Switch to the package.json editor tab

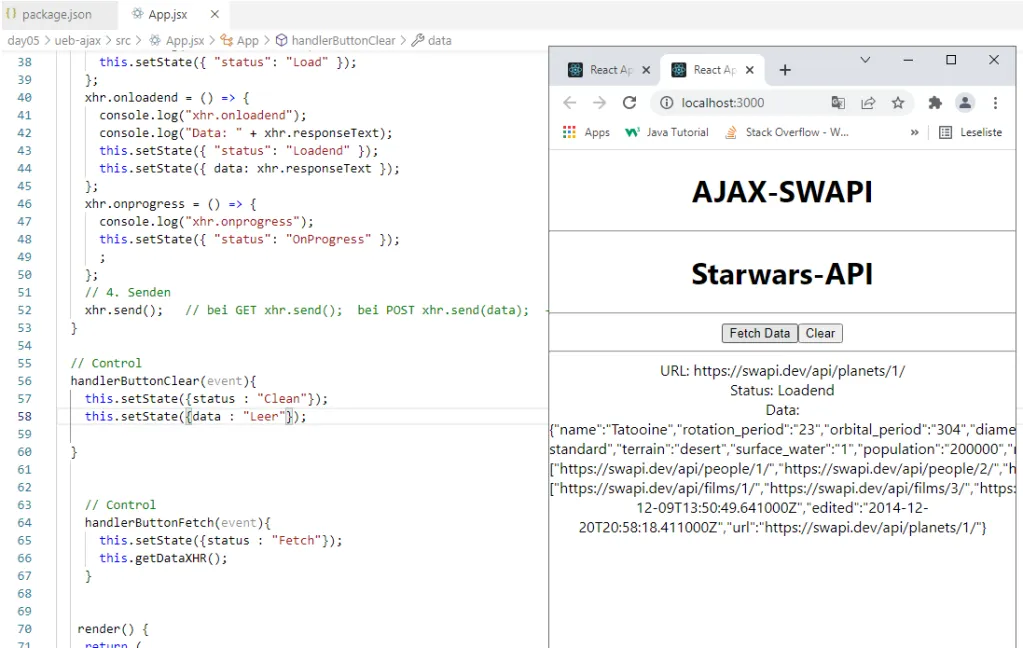click(x=50, y=14)
